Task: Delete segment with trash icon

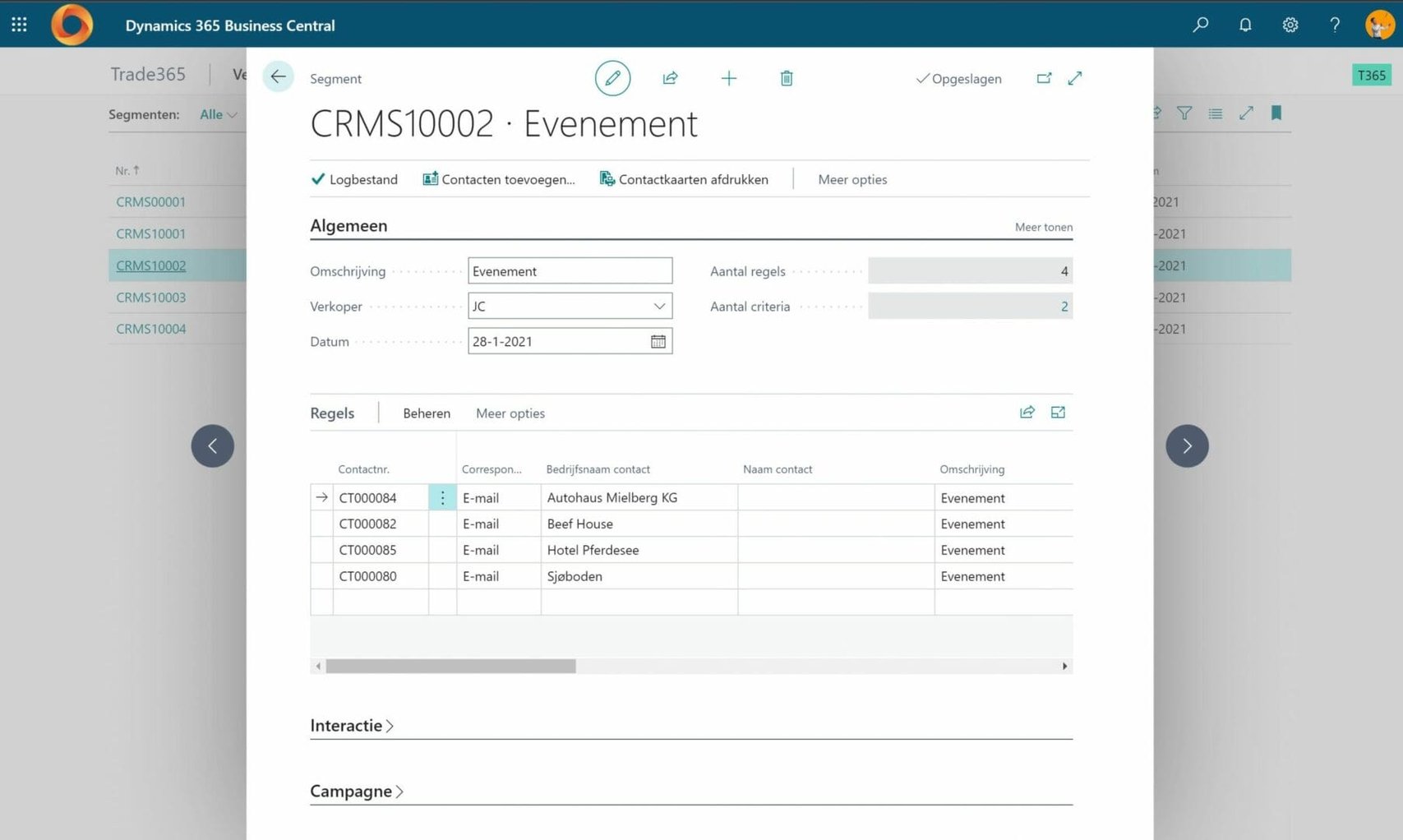Action: (x=787, y=78)
